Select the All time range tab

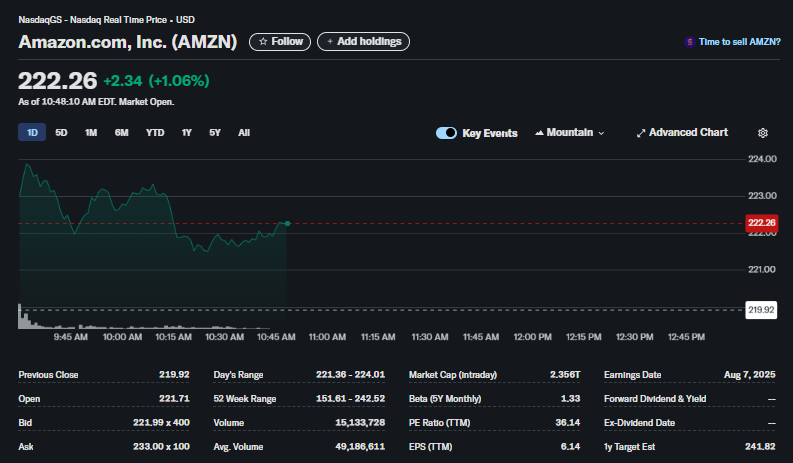(x=244, y=133)
